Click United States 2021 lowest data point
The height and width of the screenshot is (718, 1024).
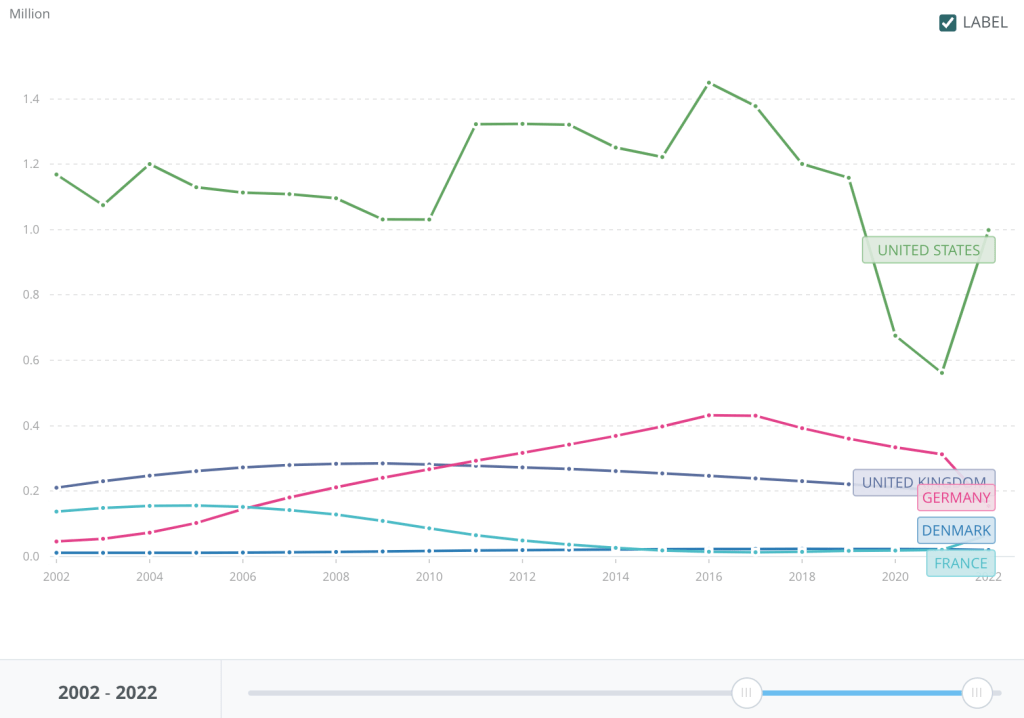pyautogui.click(x=941, y=372)
